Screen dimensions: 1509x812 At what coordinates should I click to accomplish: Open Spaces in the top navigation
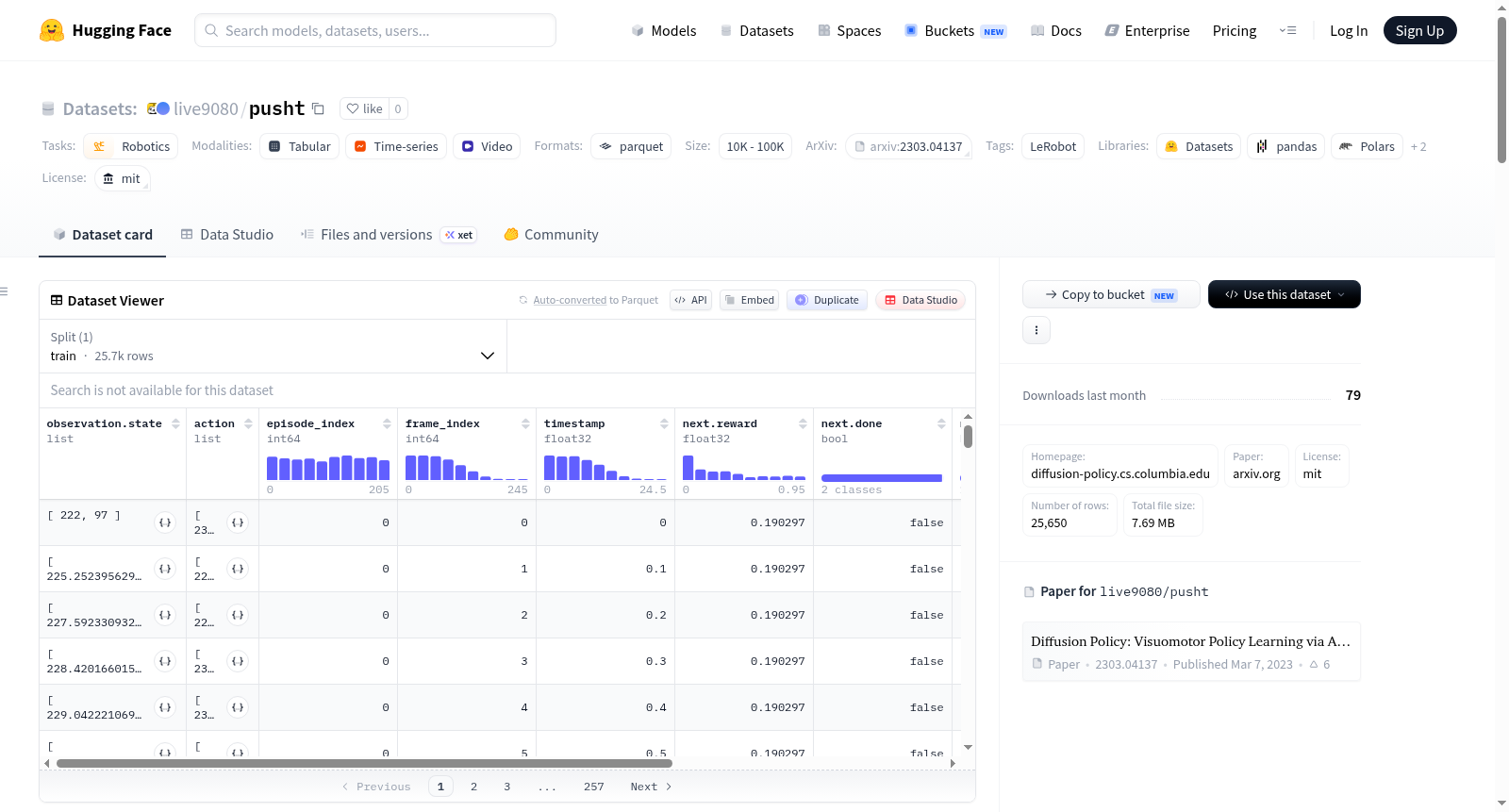coord(849,30)
